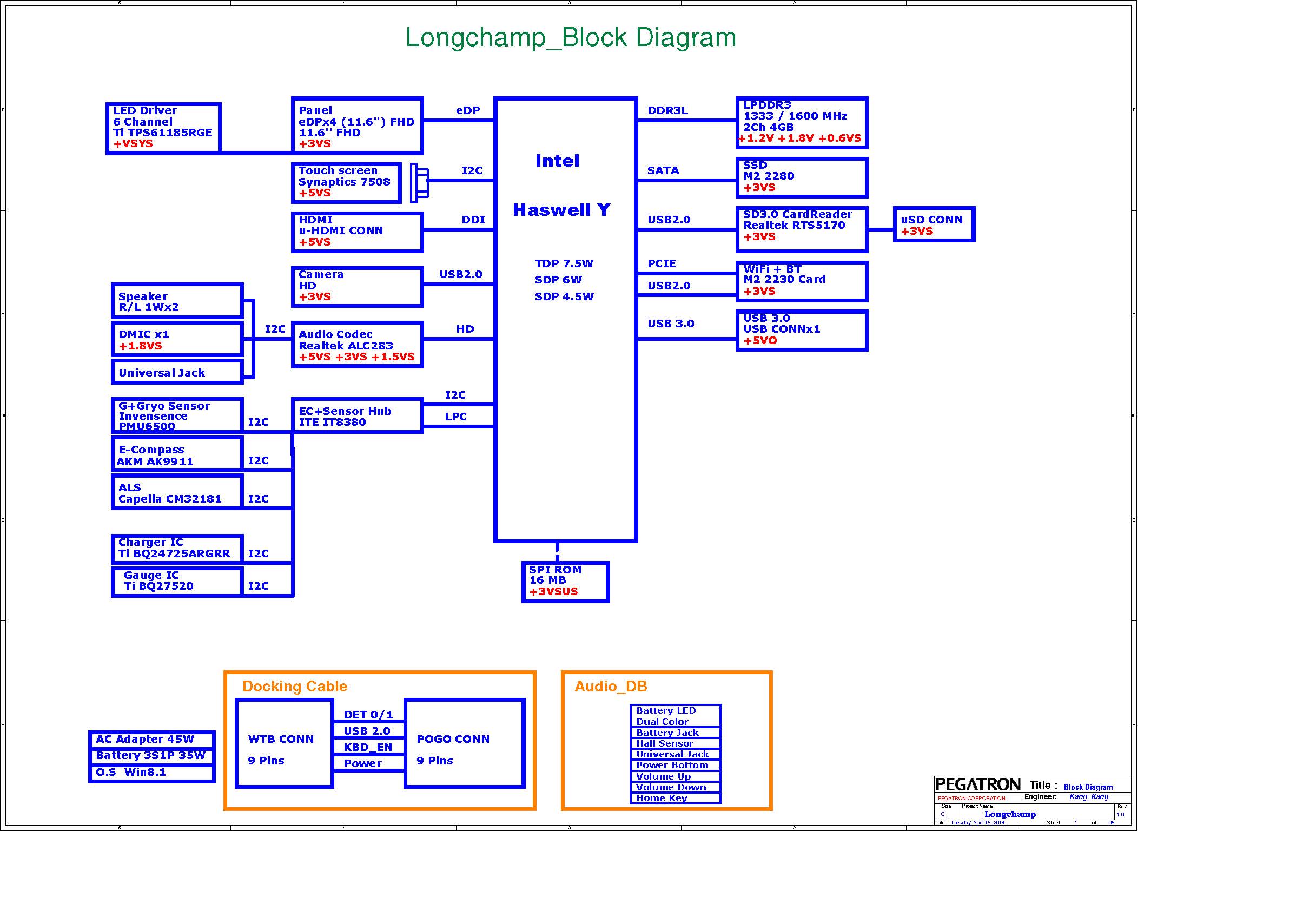Select the "+3VSUS" power rail text
This screenshot has width=1316, height=904.
coord(553,591)
